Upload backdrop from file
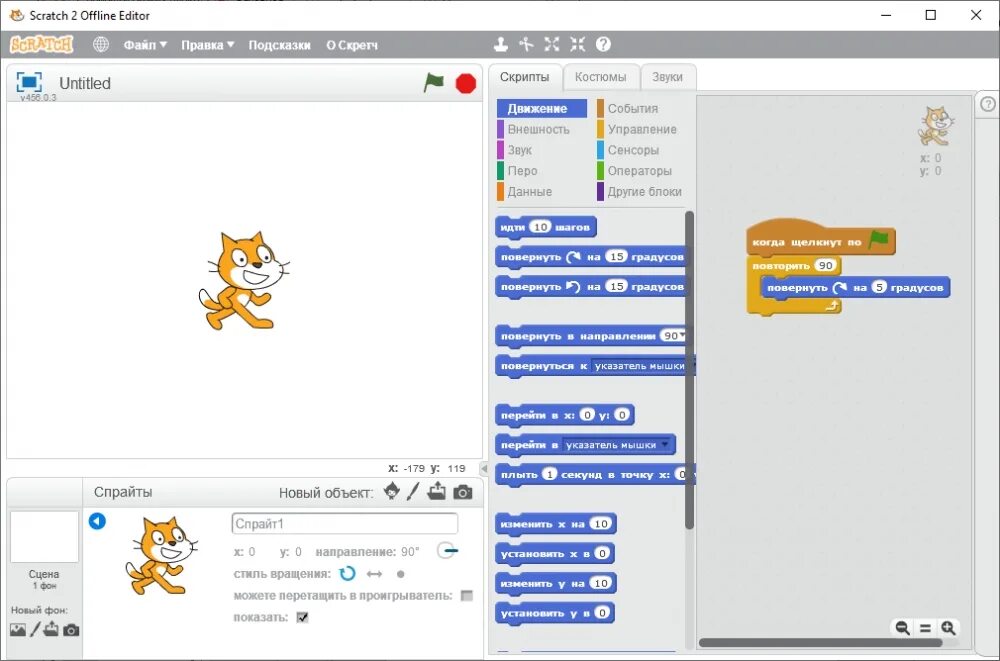 51,630
